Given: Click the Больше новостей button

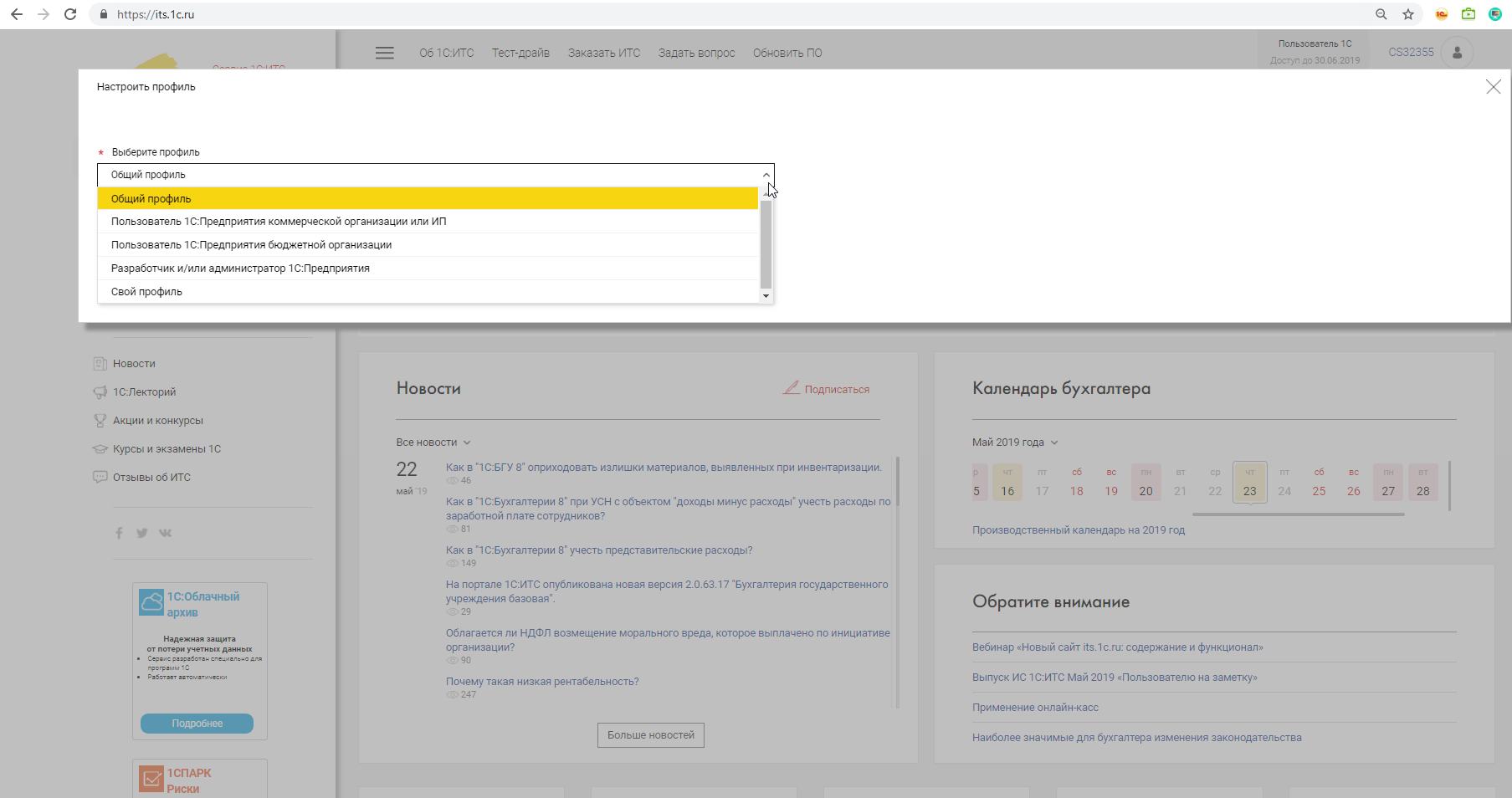Looking at the screenshot, I should point(651,735).
